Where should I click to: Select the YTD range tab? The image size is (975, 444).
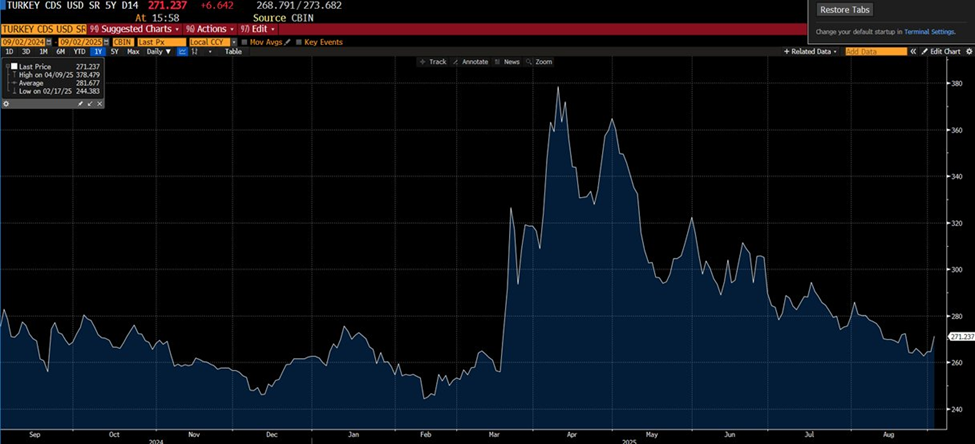[80, 51]
